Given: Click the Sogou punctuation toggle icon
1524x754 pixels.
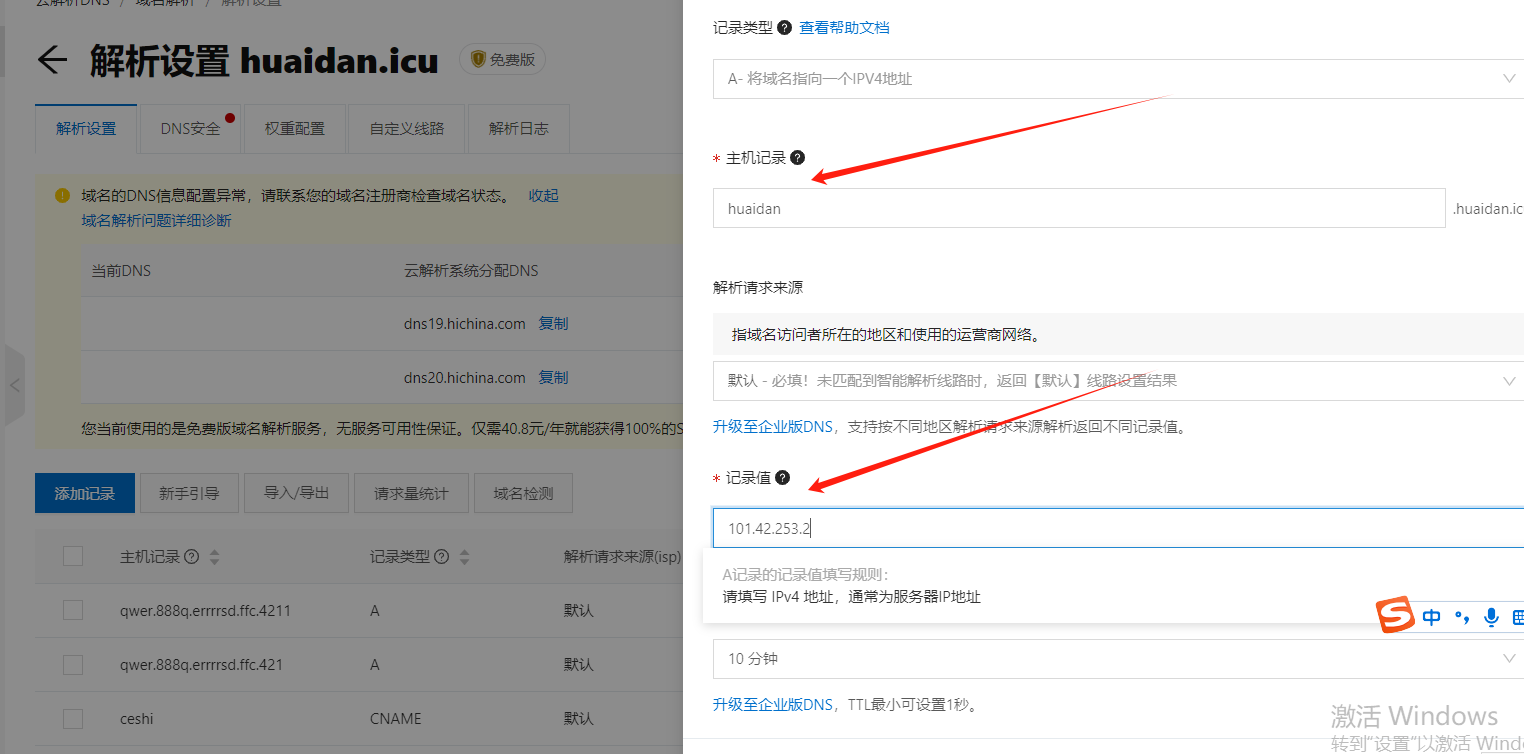Looking at the screenshot, I should 1461,618.
